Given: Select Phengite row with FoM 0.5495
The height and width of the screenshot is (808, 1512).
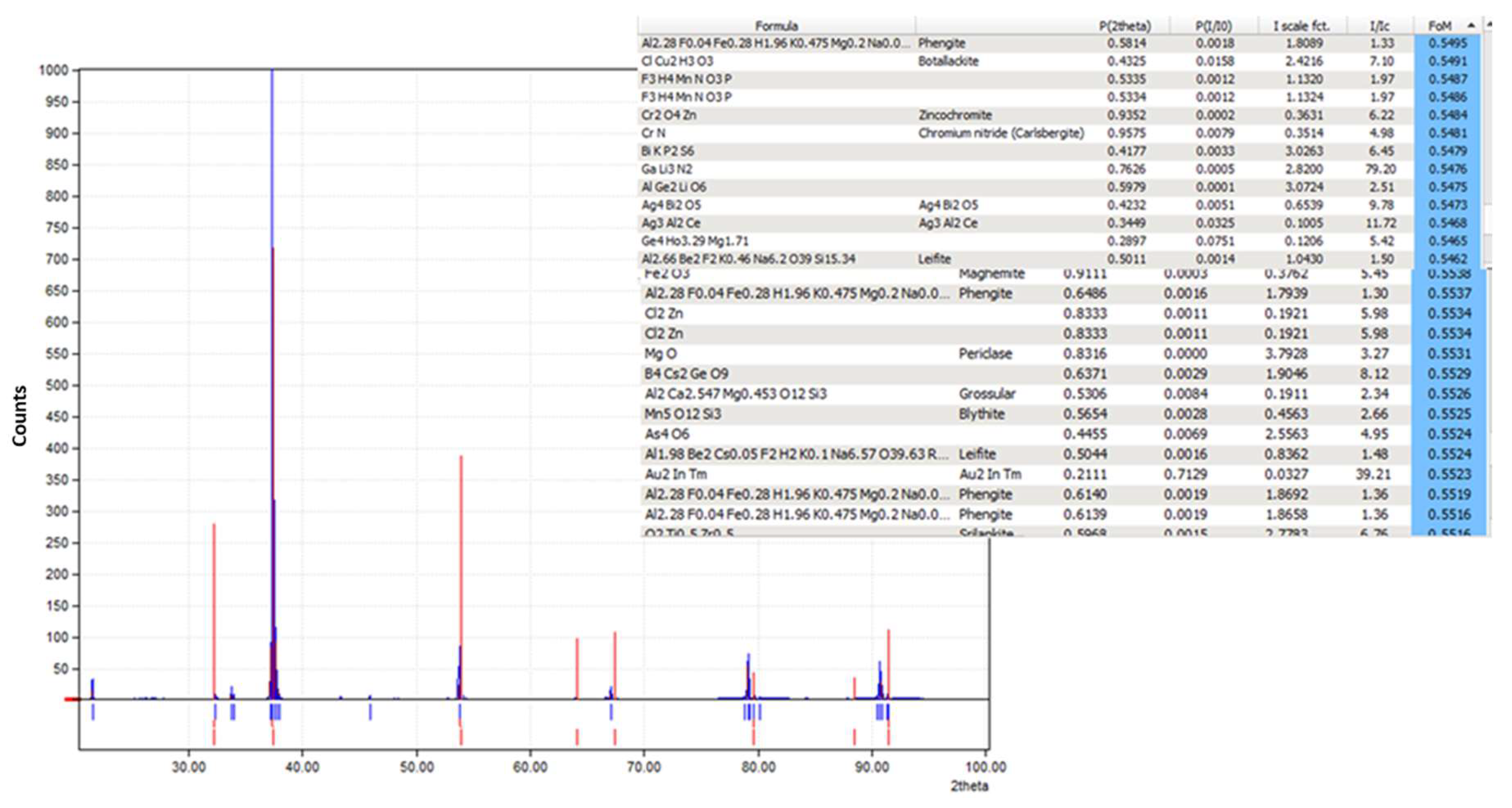Looking at the screenshot, I should [941, 43].
